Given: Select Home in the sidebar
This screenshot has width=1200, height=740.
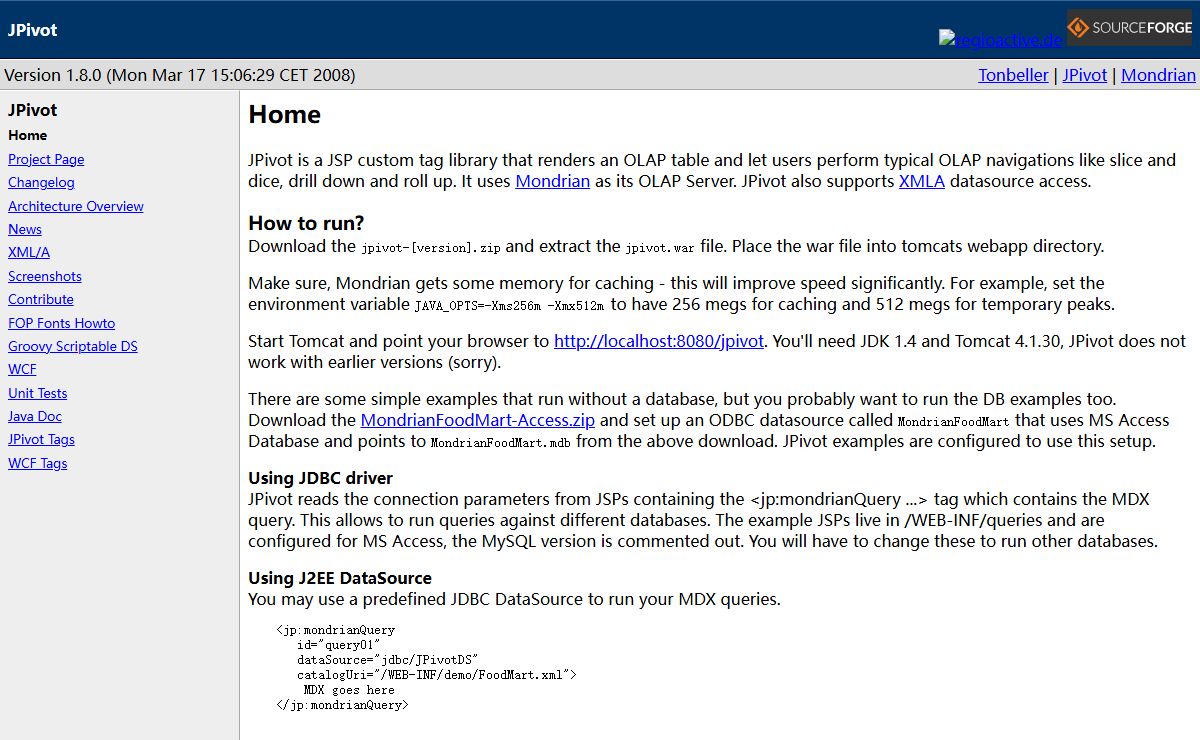Looking at the screenshot, I should pyautogui.click(x=27, y=135).
